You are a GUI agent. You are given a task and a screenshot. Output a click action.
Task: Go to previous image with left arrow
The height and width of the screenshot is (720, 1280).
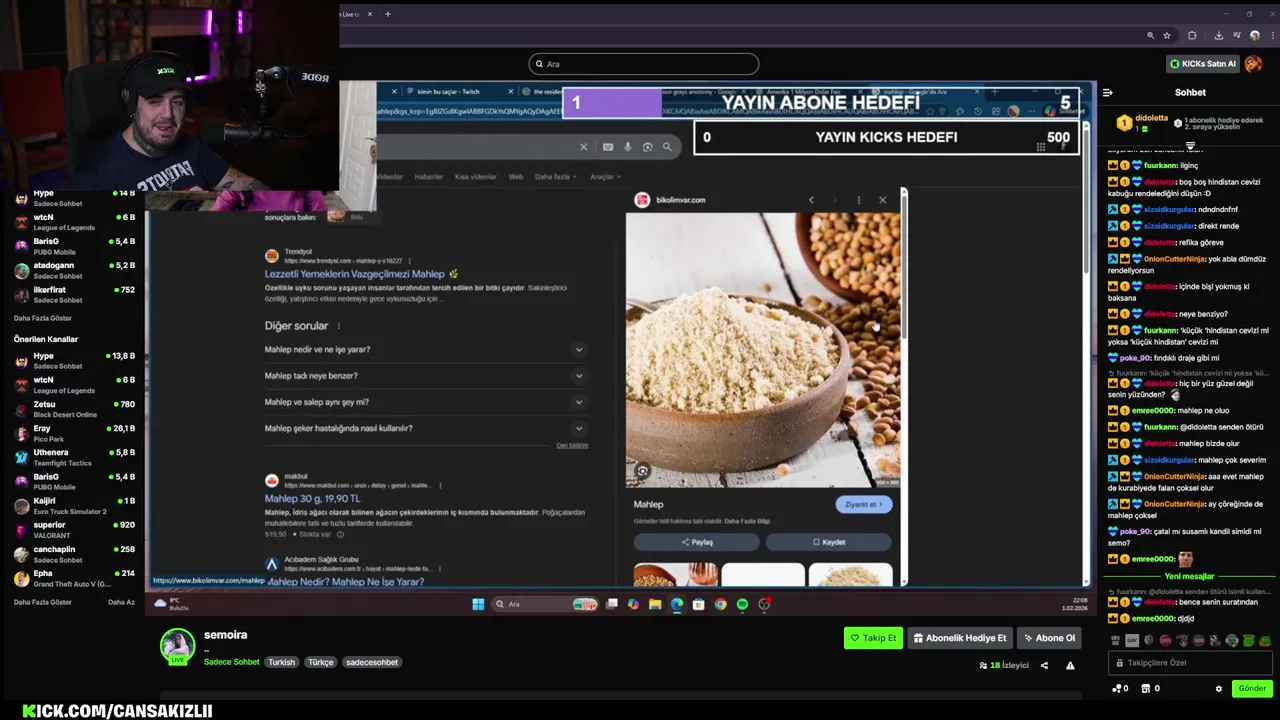(811, 200)
